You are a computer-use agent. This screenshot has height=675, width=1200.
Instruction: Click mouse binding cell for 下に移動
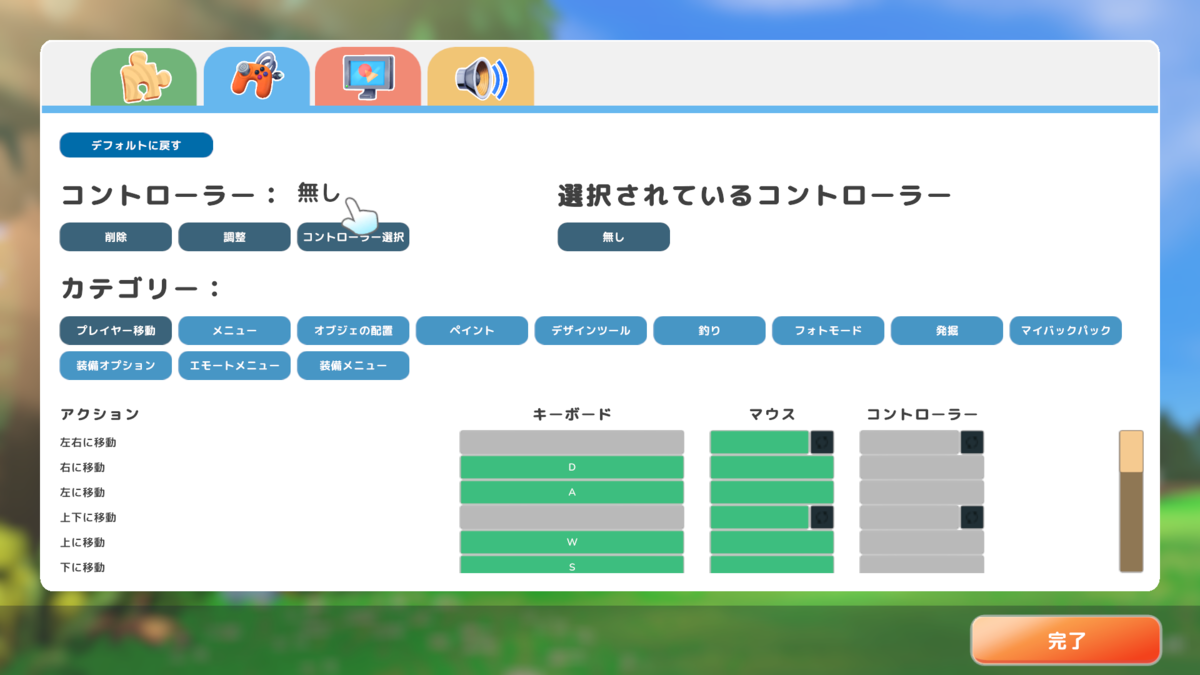click(772, 565)
